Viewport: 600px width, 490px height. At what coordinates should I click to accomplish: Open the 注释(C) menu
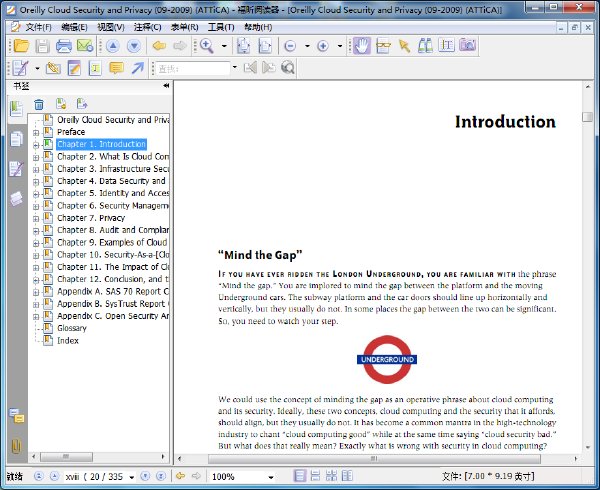147,27
